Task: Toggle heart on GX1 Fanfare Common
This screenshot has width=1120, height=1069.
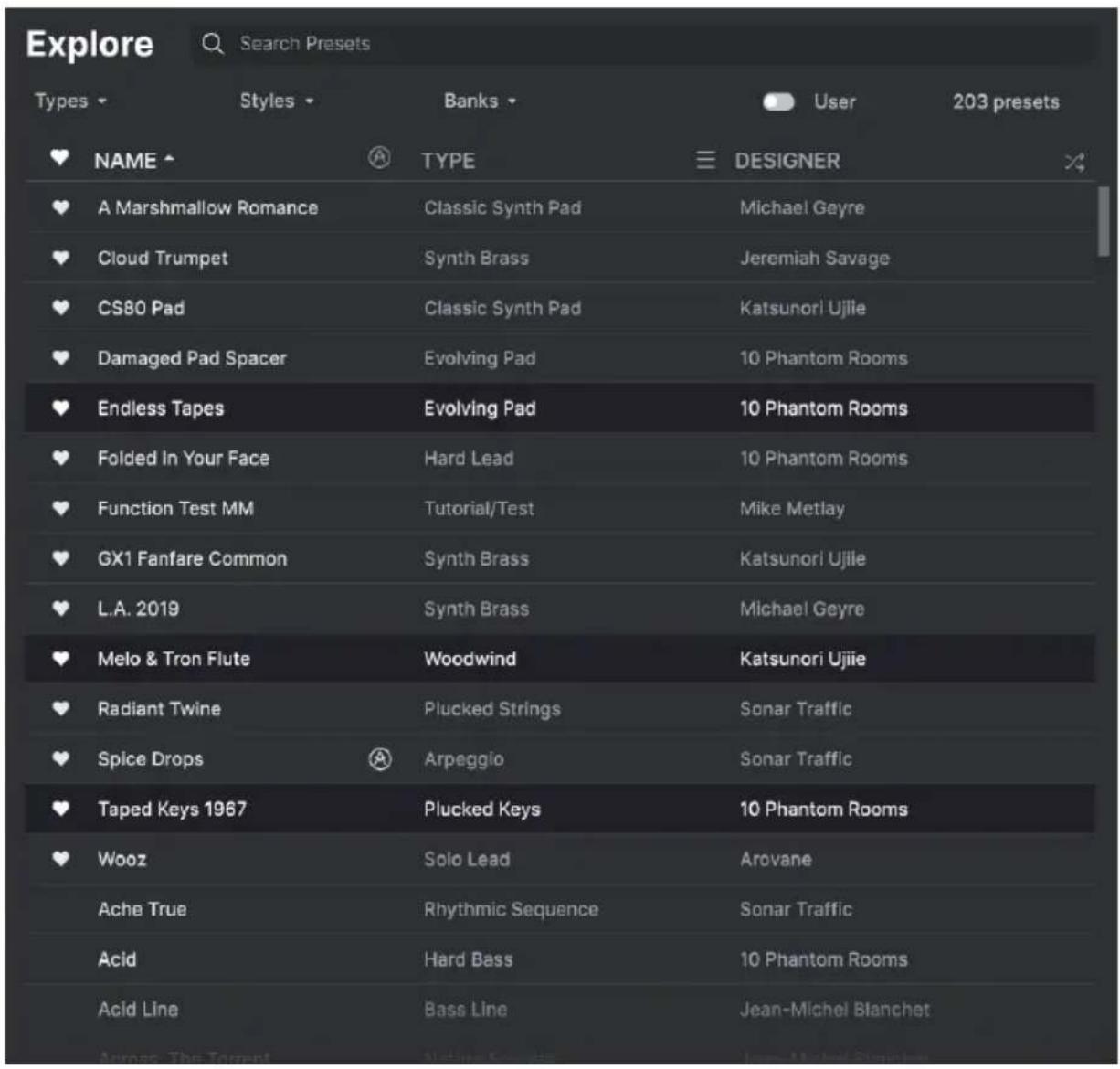Action: coord(60,558)
